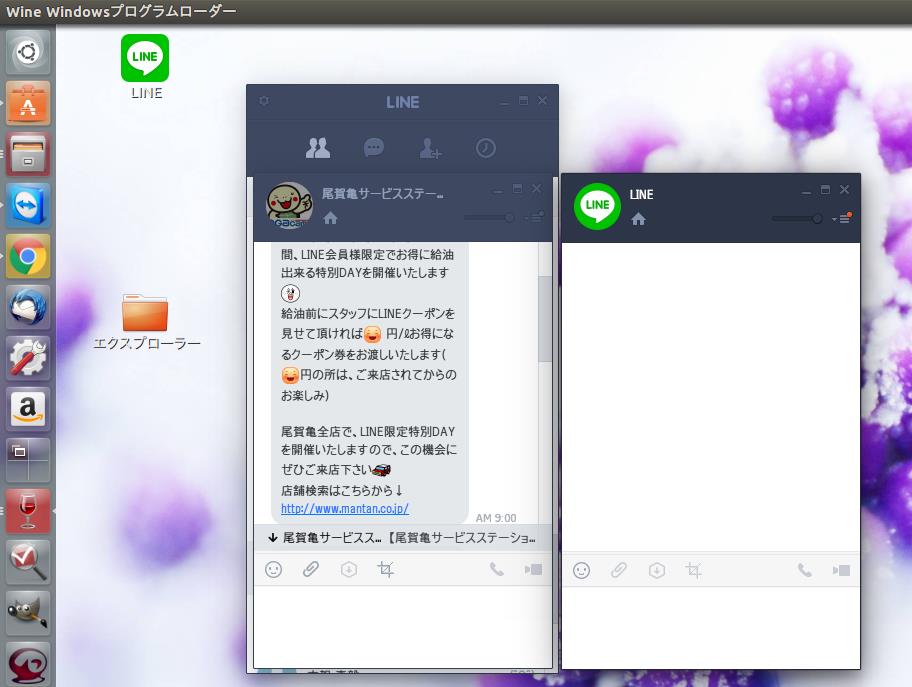Click home icon in right LINE chat window
The image size is (912, 687).
point(638,219)
